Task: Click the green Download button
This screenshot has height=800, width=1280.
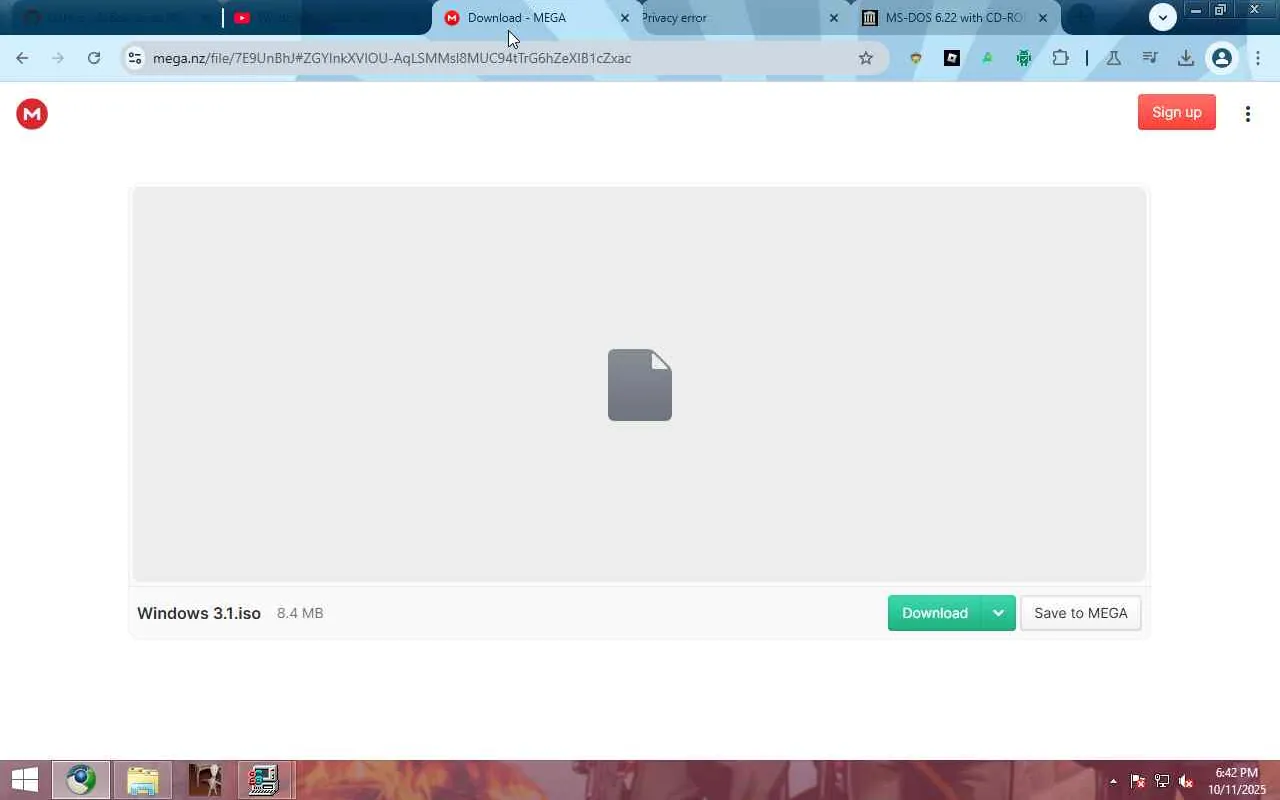Action: (x=935, y=613)
